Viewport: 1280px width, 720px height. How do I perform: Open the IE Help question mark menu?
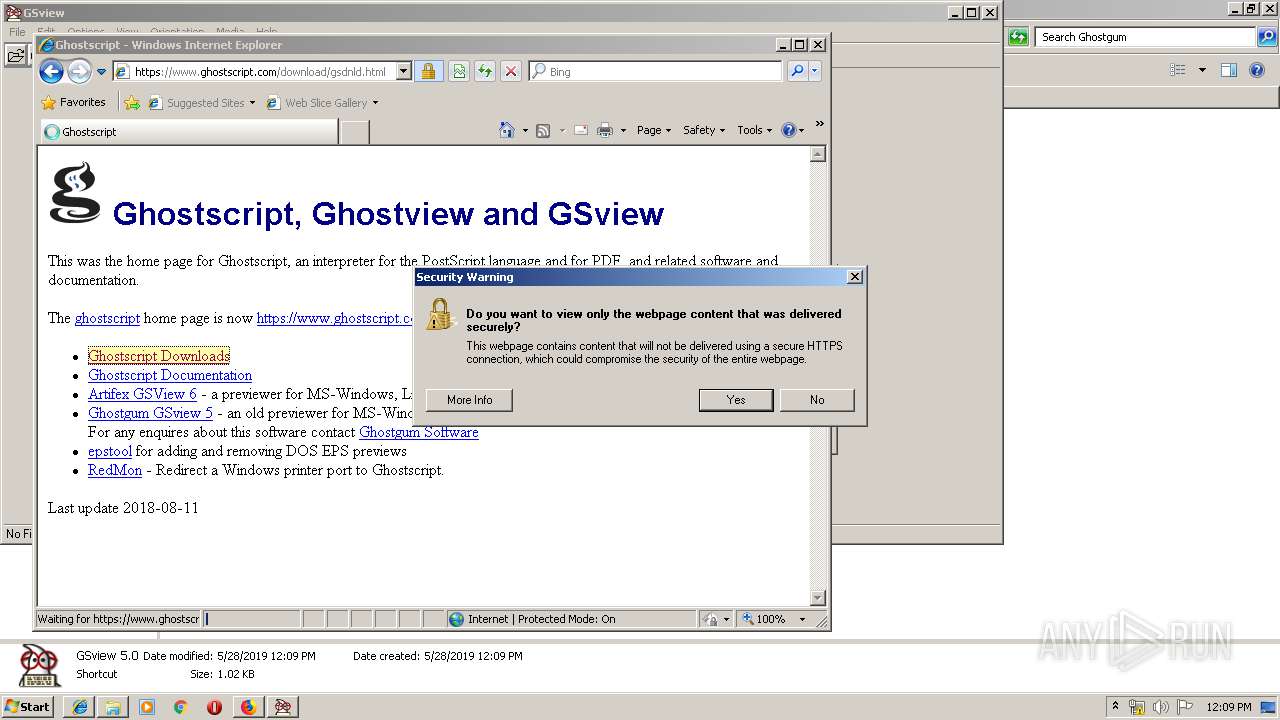tap(792, 130)
